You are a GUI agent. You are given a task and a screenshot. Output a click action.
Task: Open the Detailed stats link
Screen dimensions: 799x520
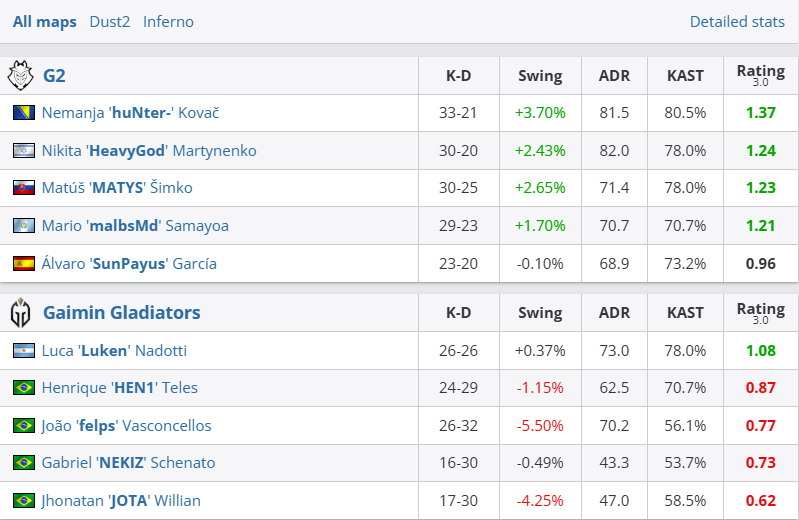coord(737,22)
